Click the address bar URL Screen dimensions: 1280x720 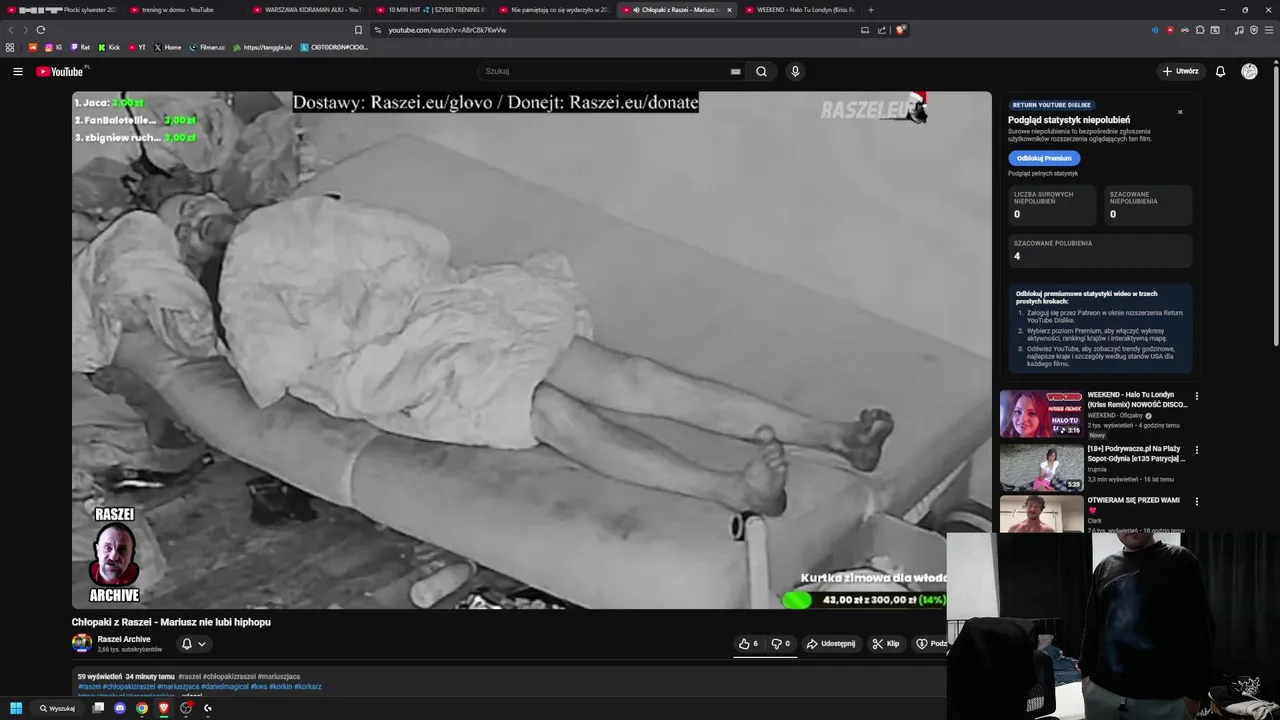447,30
